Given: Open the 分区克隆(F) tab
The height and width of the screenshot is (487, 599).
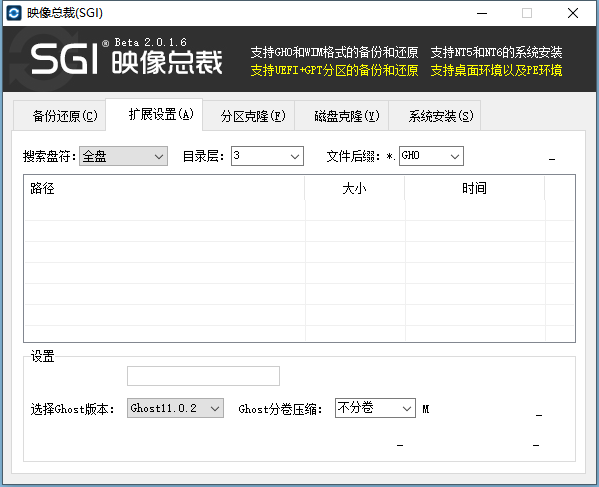Looking at the screenshot, I should coord(249,116).
